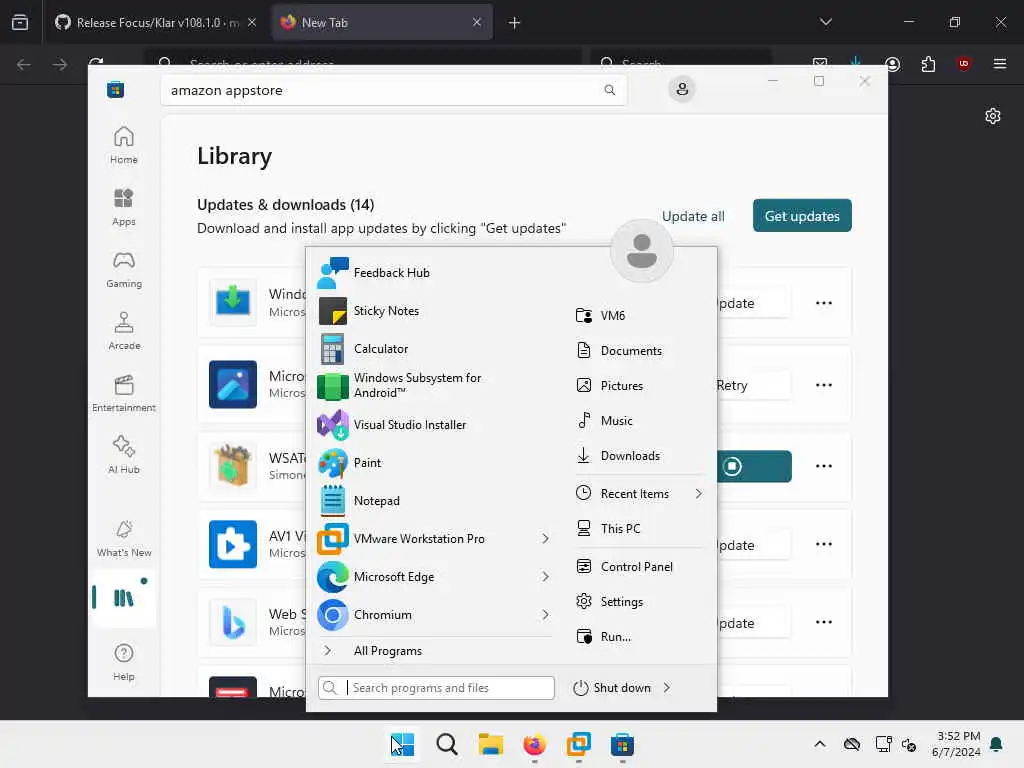Open Gaming section in Store
This screenshot has width=1024, height=768.
(123, 270)
